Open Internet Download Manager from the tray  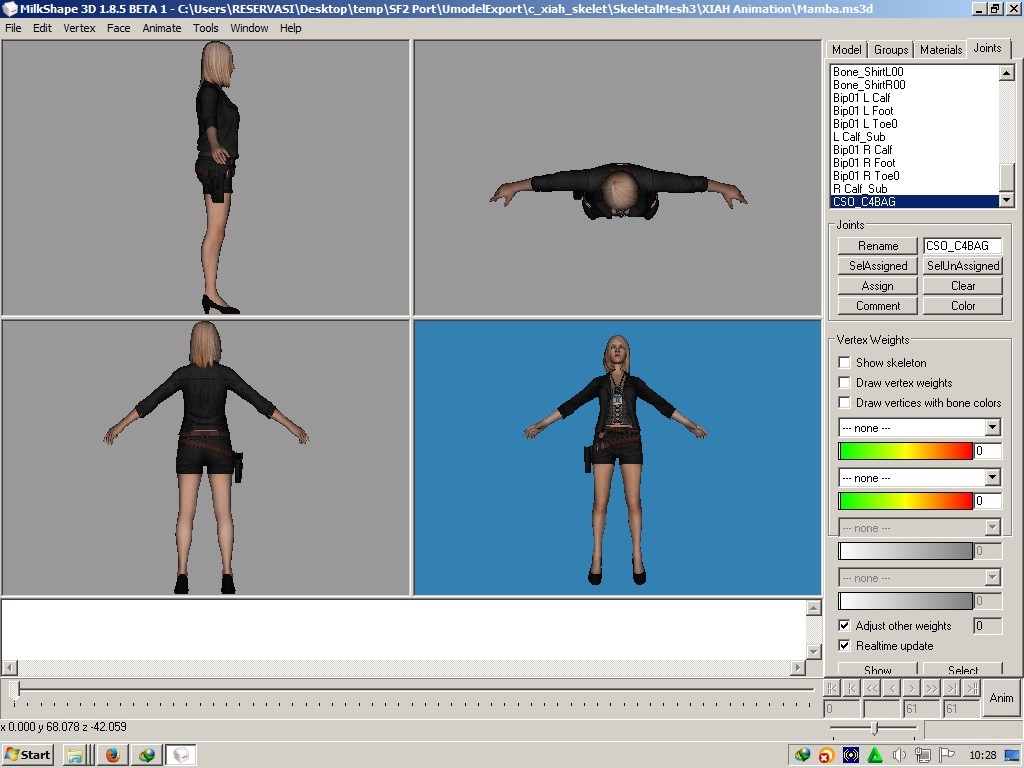pyautogui.click(x=804, y=755)
